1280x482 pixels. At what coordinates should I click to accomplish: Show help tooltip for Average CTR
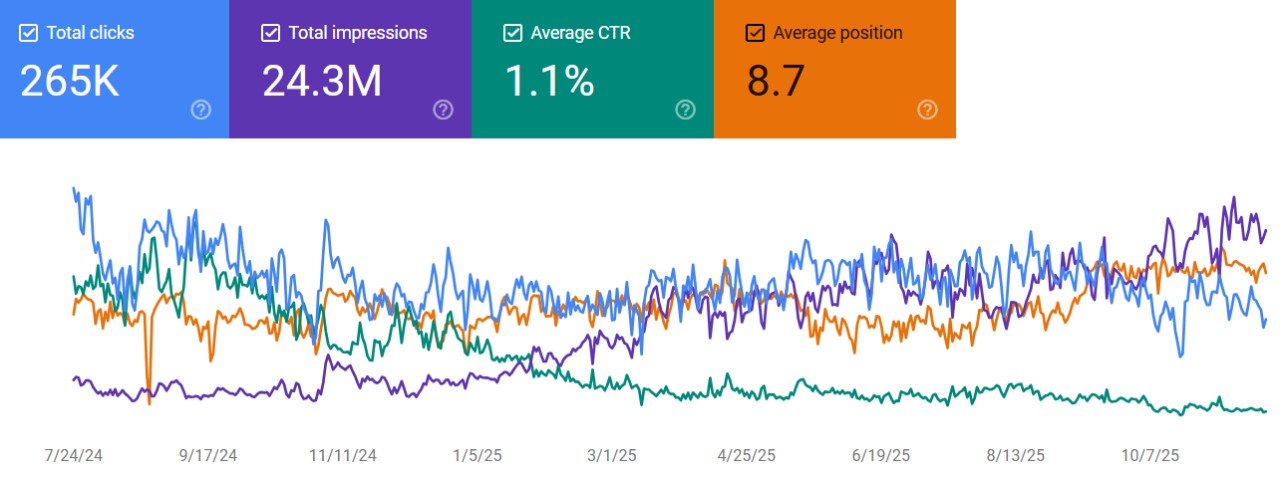[685, 110]
